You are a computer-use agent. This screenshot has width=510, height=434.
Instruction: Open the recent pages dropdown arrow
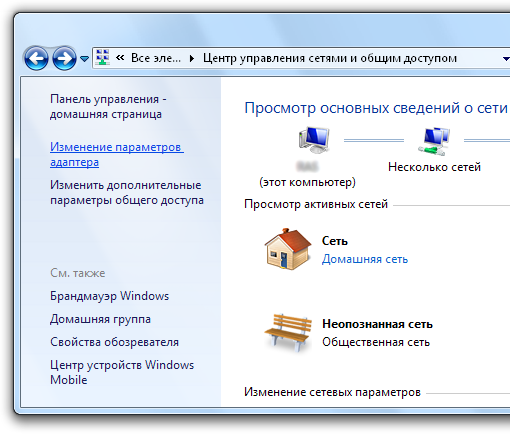coord(85,59)
